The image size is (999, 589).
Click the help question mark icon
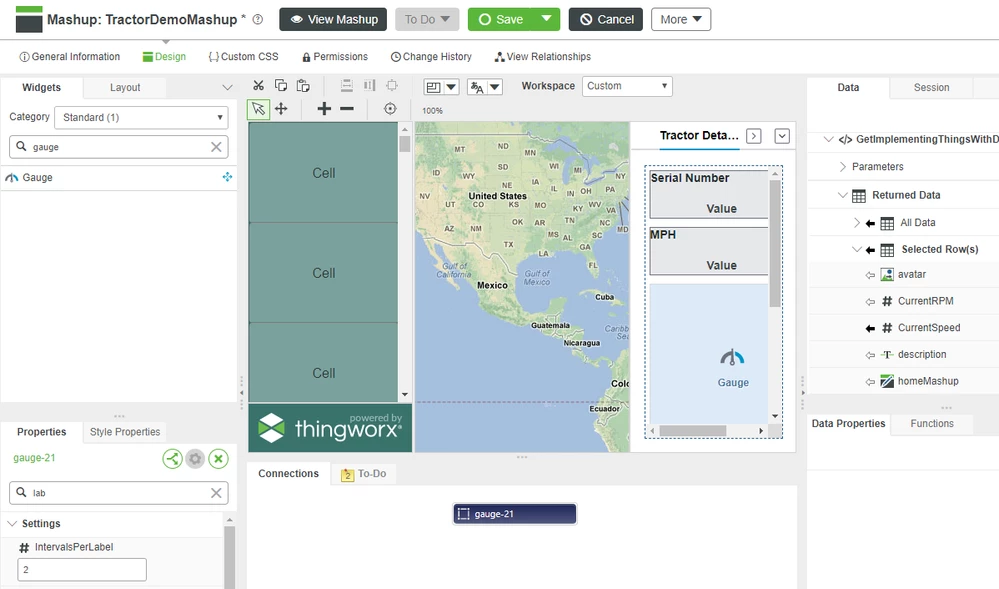(258, 19)
